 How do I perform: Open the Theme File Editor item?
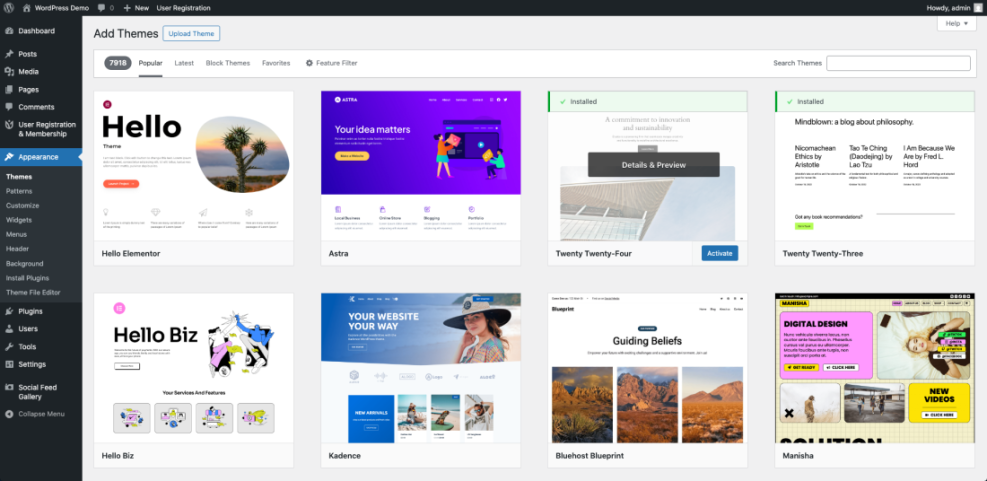pyautogui.click(x=33, y=292)
